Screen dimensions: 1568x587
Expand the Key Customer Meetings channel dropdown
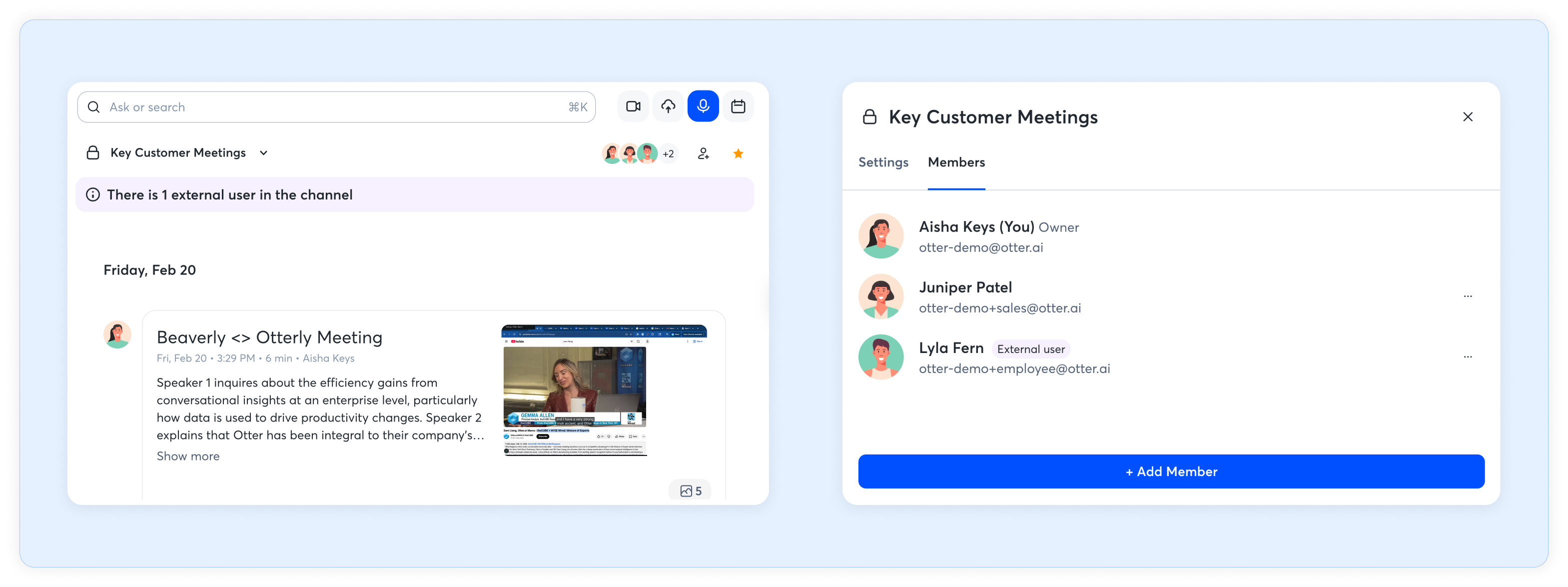click(263, 153)
